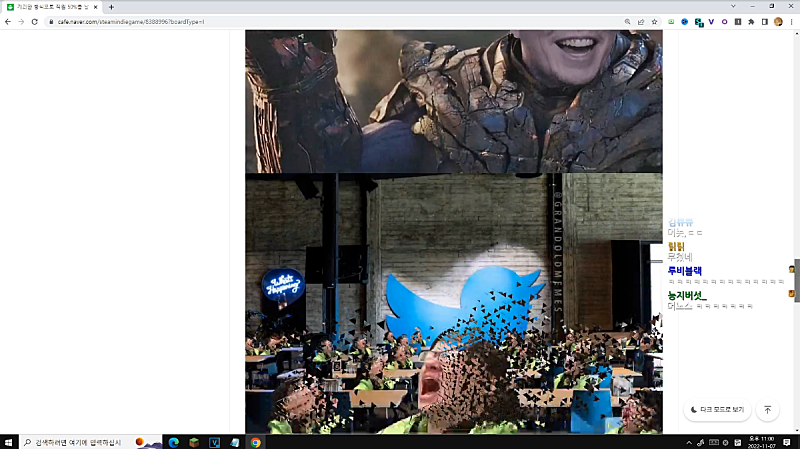
Task: Open the dark square extension icon
Action: tap(738, 22)
